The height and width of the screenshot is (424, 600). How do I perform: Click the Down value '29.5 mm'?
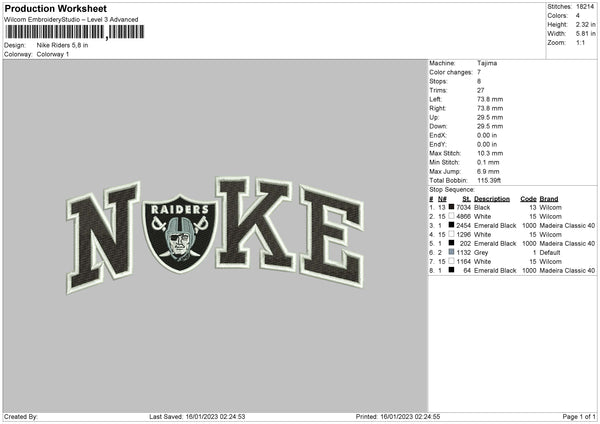pyautogui.click(x=490, y=126)
